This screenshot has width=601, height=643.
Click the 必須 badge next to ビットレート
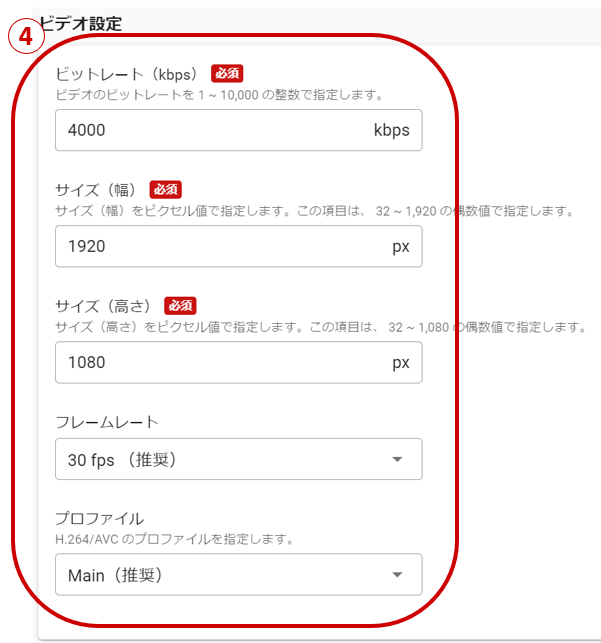point(227,73)
